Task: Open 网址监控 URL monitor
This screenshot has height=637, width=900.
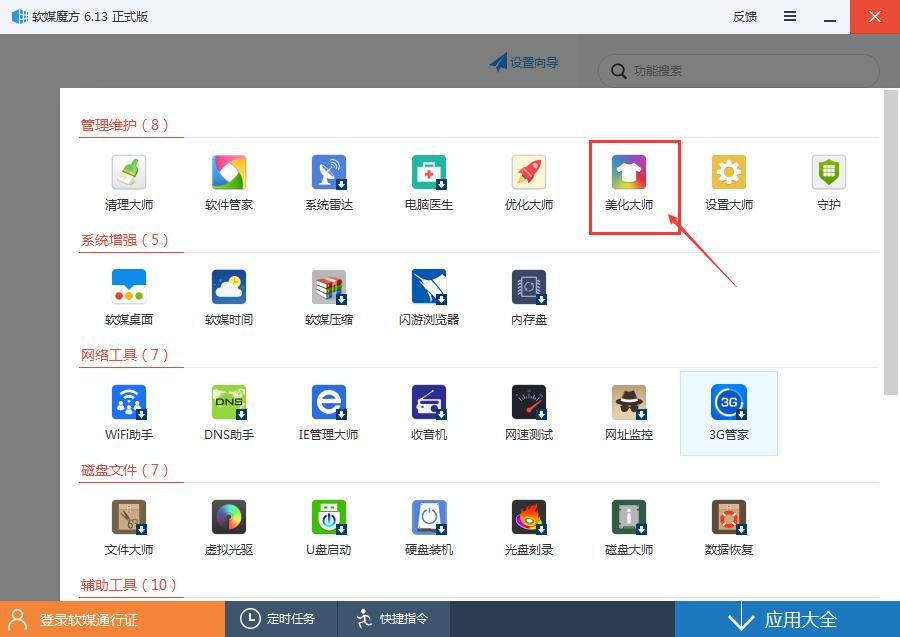Action: click(x=629, y=413)
